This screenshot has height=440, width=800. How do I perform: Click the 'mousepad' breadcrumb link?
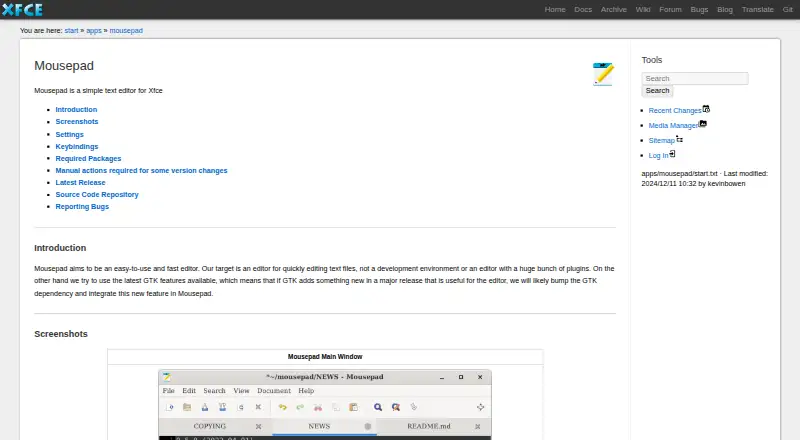point(126,31)
